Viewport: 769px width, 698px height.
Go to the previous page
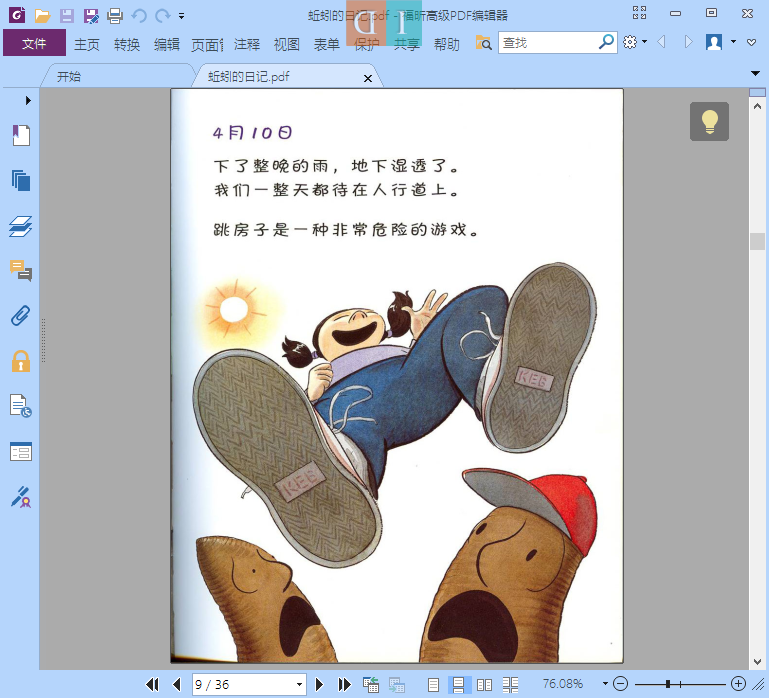[x=177, y=684]
